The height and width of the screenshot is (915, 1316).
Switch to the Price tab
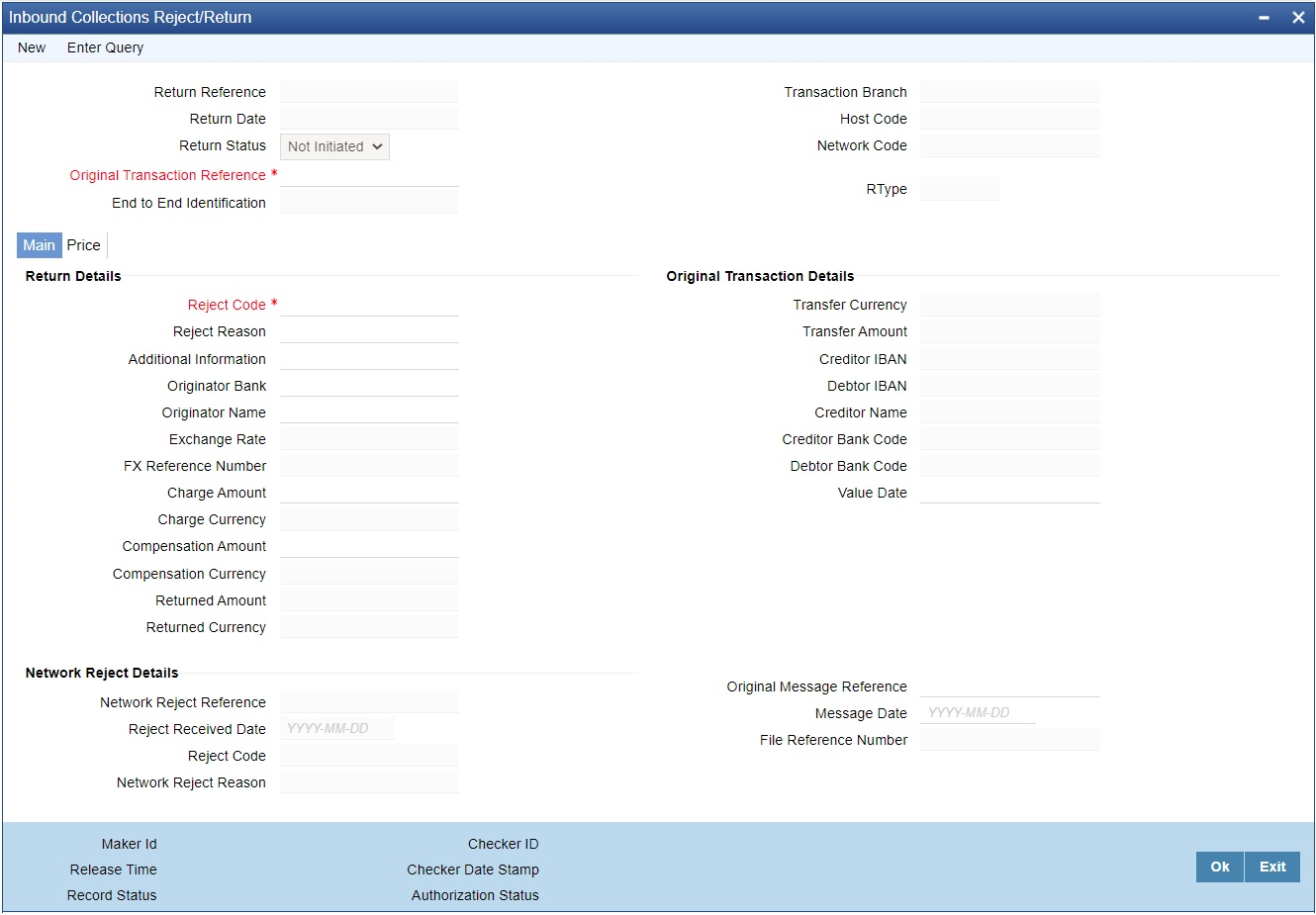coord(84,245)
